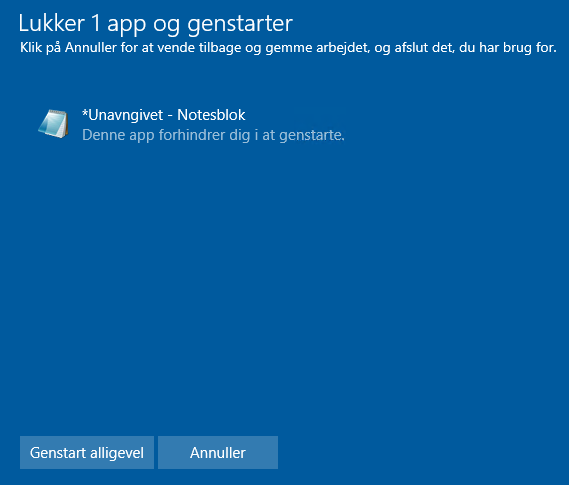The height and width of the screenshot is (485, 569).
Task: Click the word 'Lukker' in the heading
Action: coord(52,23)
